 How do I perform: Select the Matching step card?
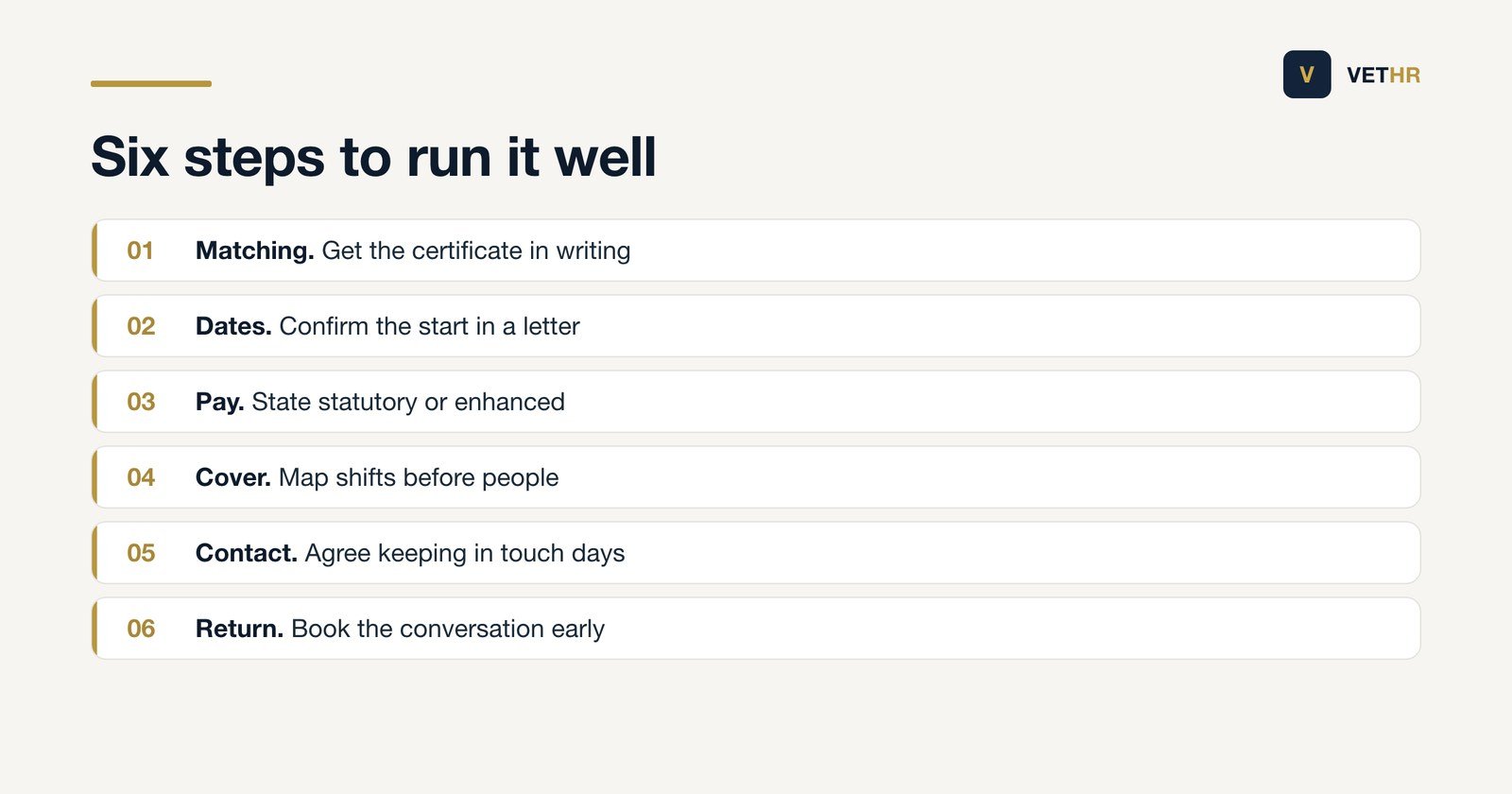click(x=756, y=250)
